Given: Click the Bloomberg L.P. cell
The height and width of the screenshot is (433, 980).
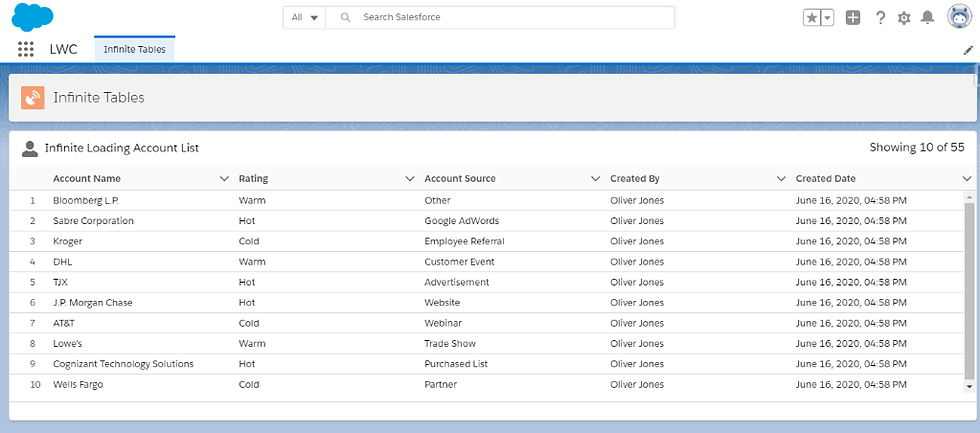Looking at the screenshot, I should [x=86, y=201].
